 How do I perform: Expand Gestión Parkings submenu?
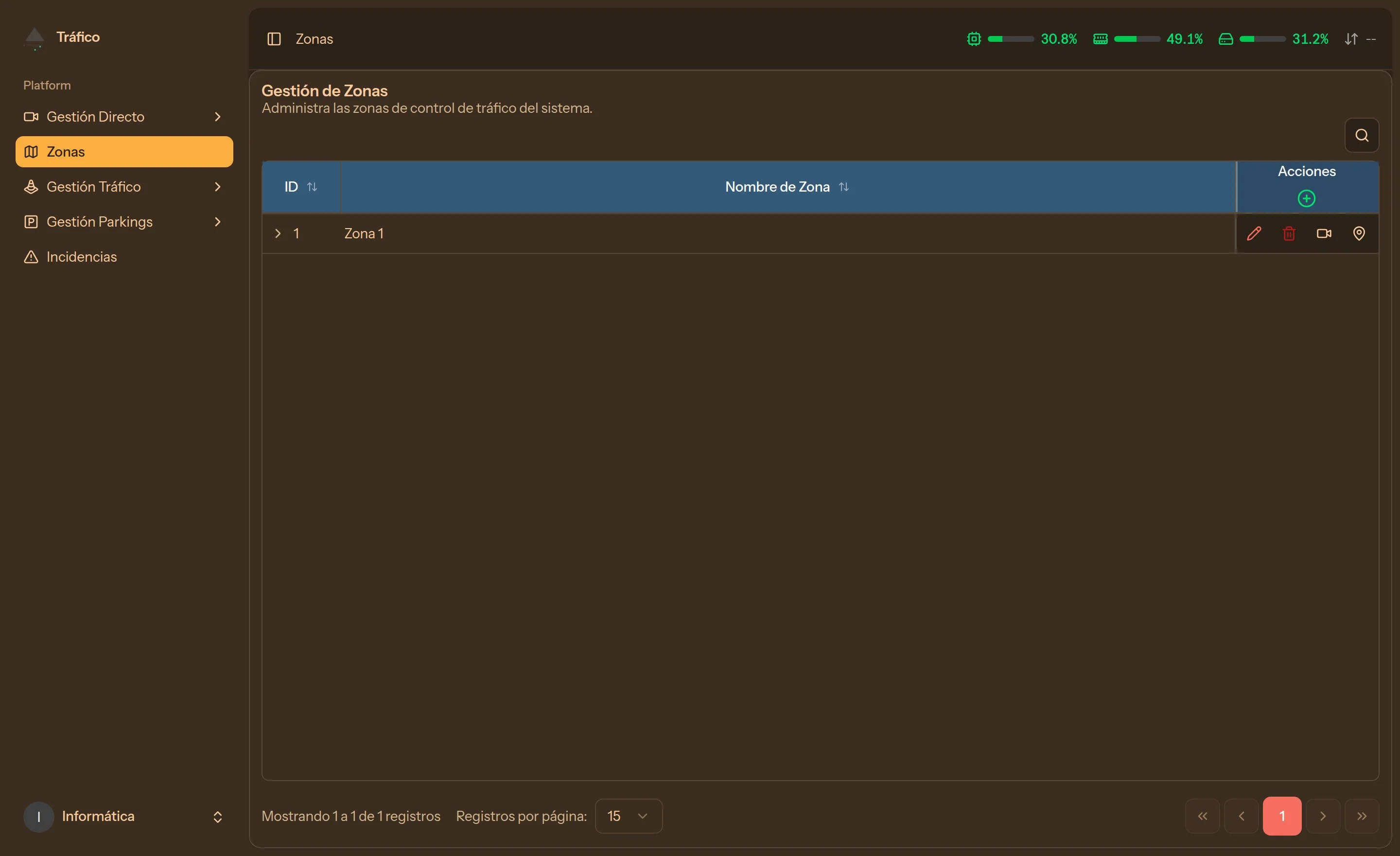pyautogui.click(x=217, y=222)
